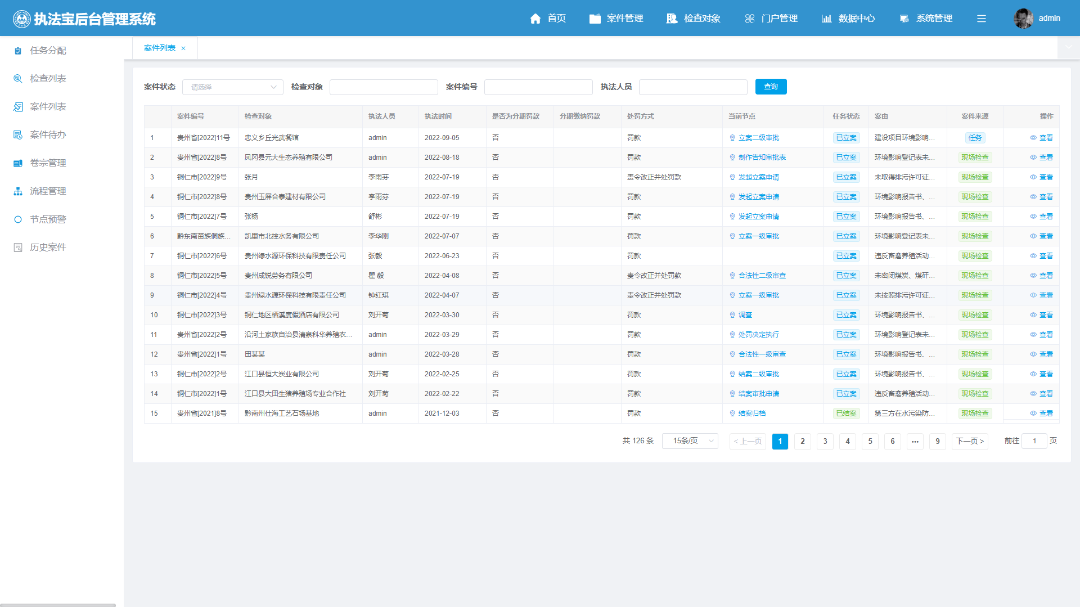Select the 2022-06-23 date cell
This screenshot has height=607, width=1080.
pyautogui.click(x=442, y=256)
